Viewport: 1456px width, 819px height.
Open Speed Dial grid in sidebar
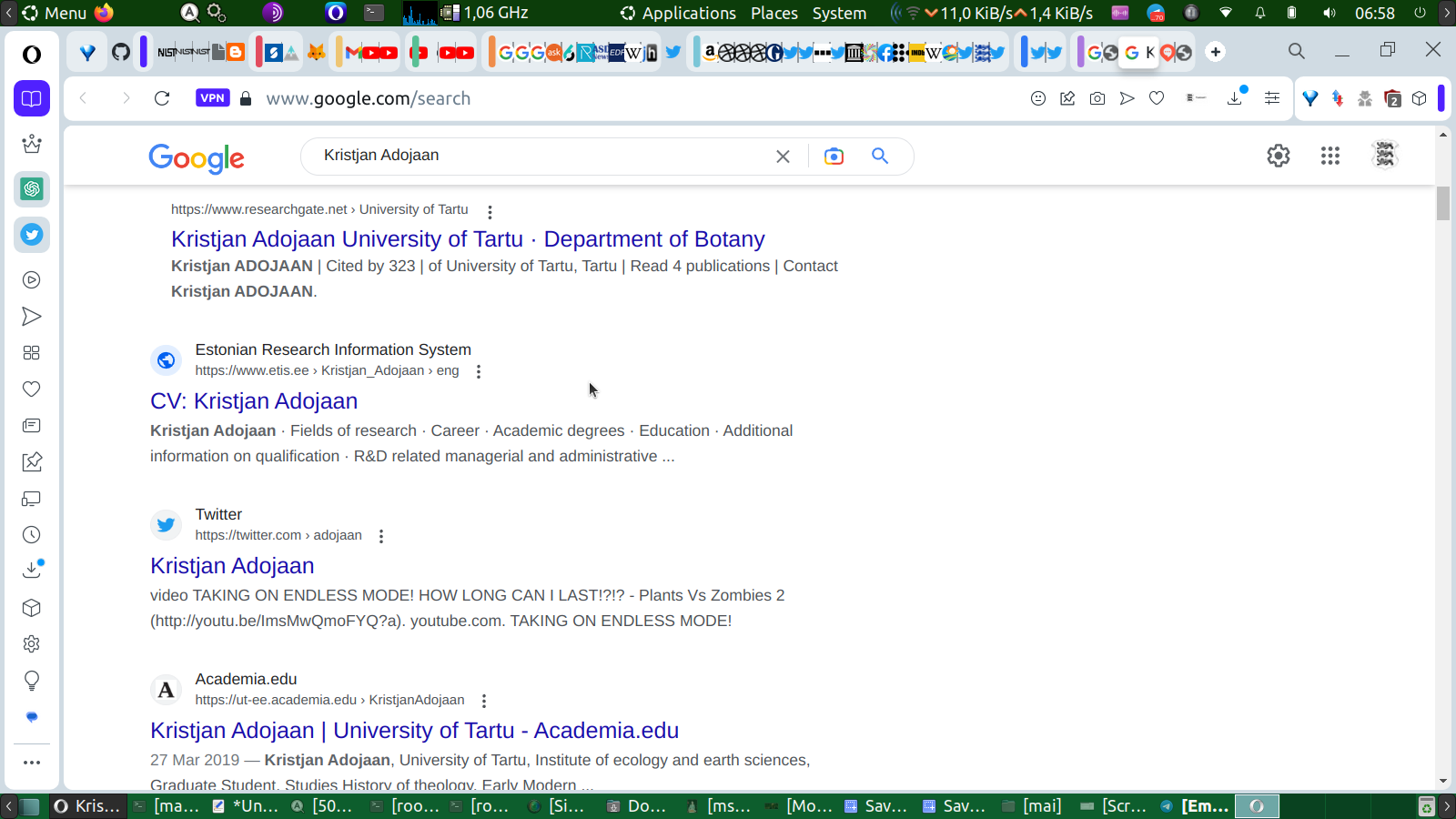click(x=32, y=353)
